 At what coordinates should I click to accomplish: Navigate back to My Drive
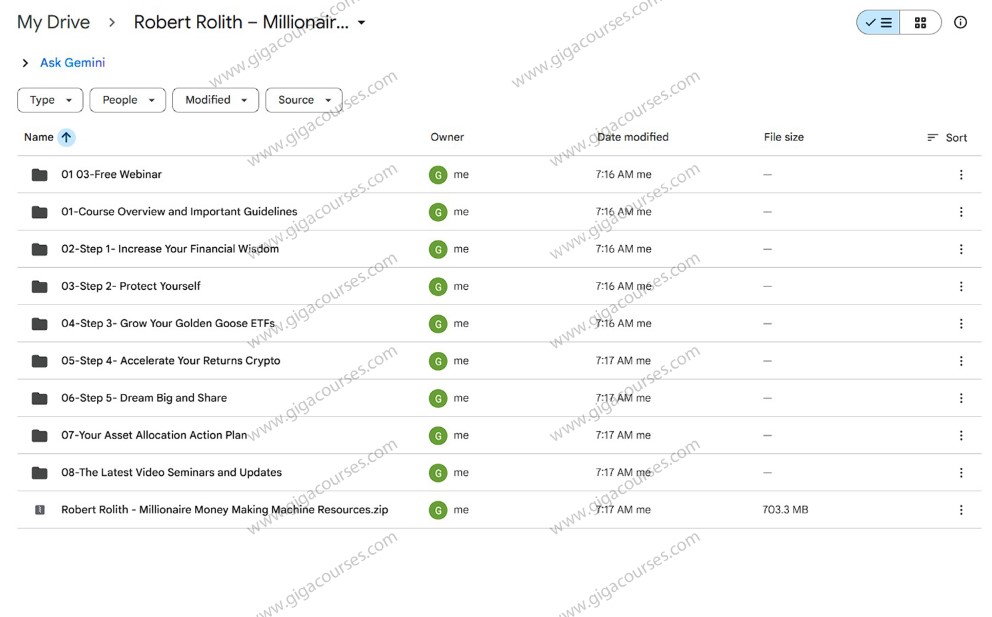pos(53,21)
